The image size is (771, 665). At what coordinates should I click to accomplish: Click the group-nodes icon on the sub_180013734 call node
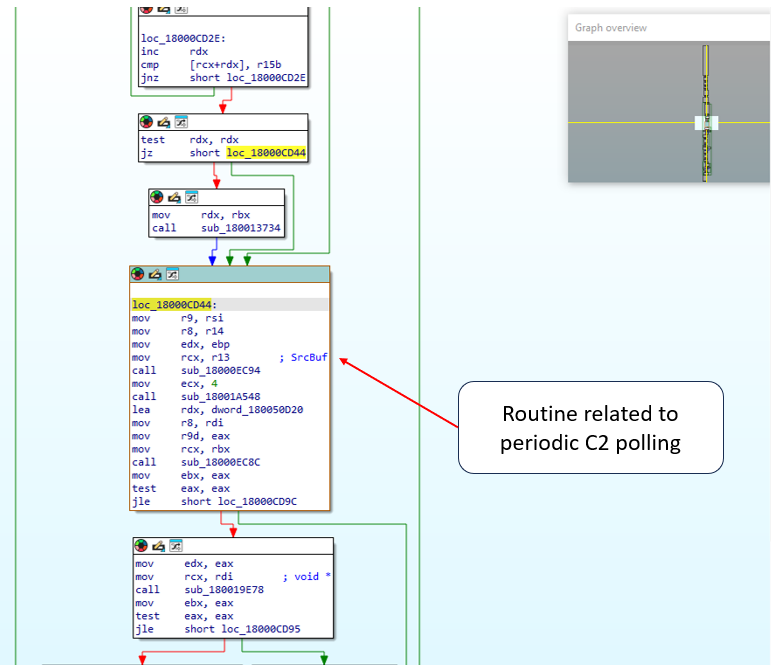pos(192,197)
